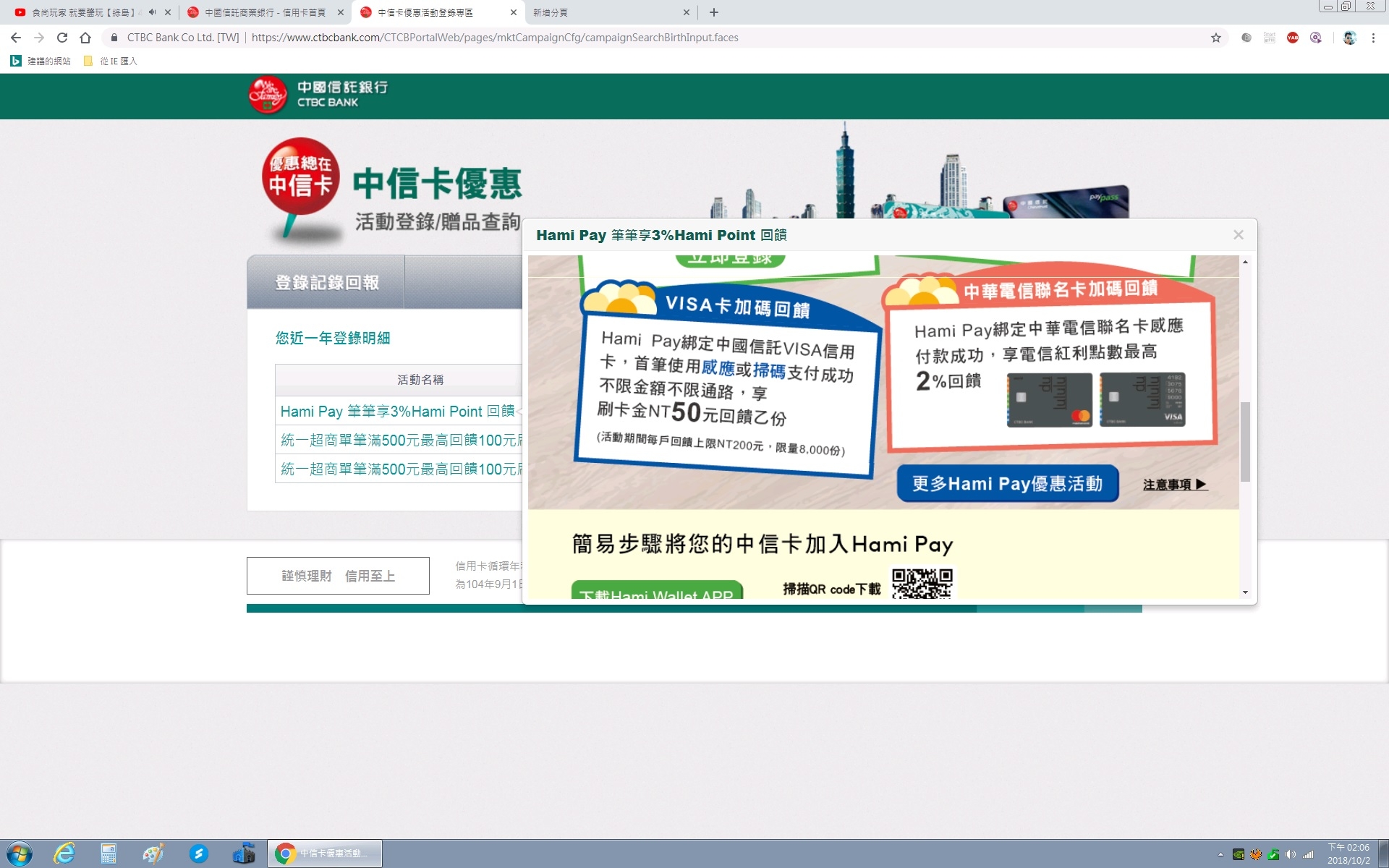The width and height of the screenshot is (1389, 868).
Task: Open first 統一超商單筆滿500元 activity row
Action: pyautogui.click(x=401, y=440)
